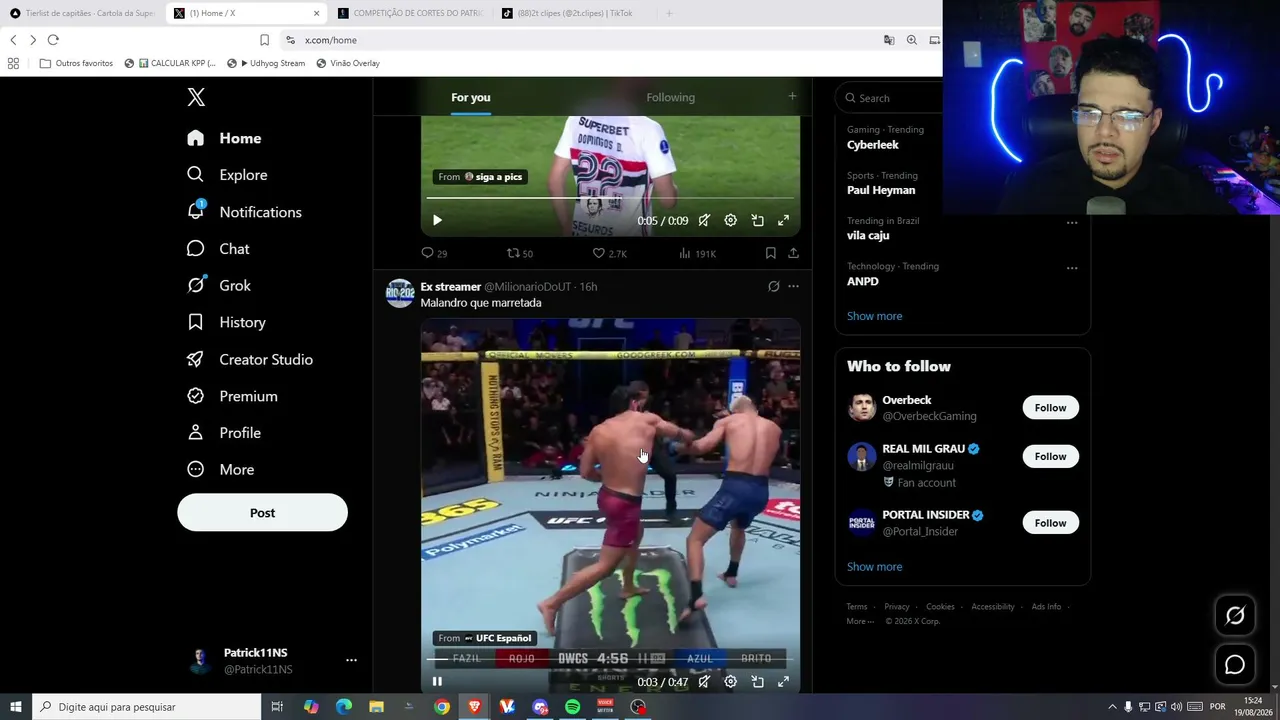Bookmark the siga a pics video post
The width and height of the screenshot is (1280, 720).
[770, 253]
